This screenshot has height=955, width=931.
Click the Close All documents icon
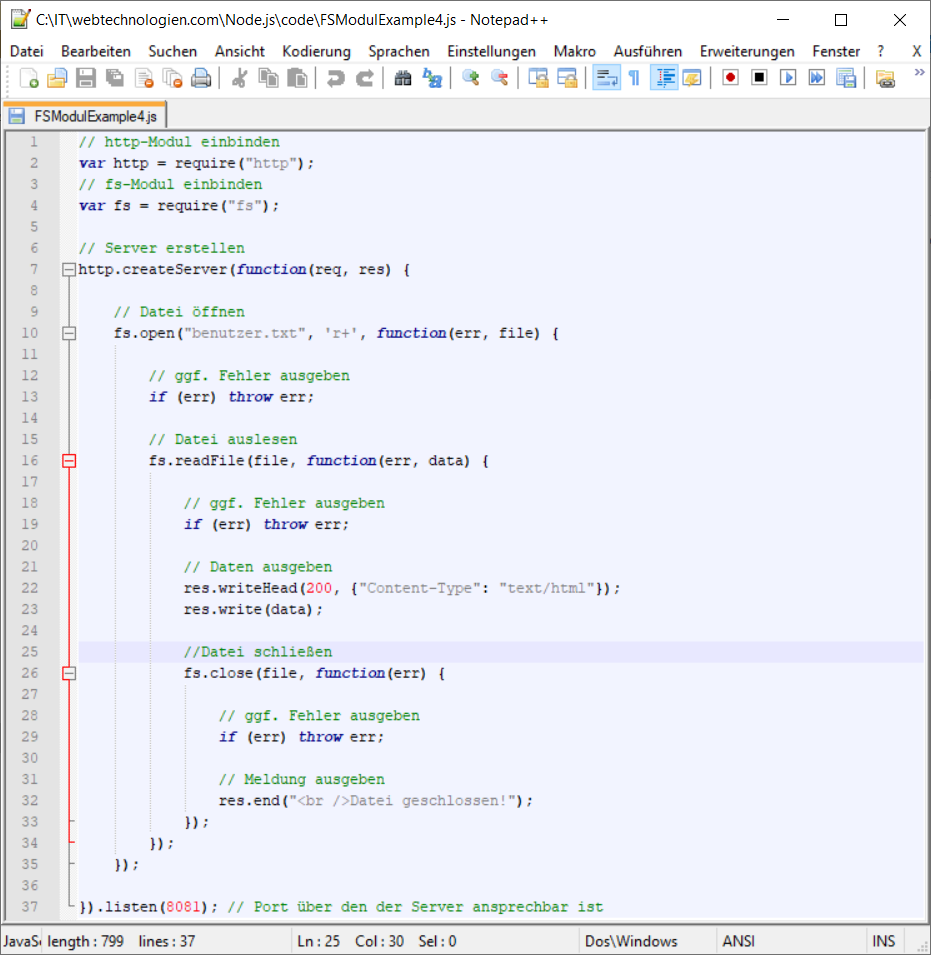click(x=172, y=78)
